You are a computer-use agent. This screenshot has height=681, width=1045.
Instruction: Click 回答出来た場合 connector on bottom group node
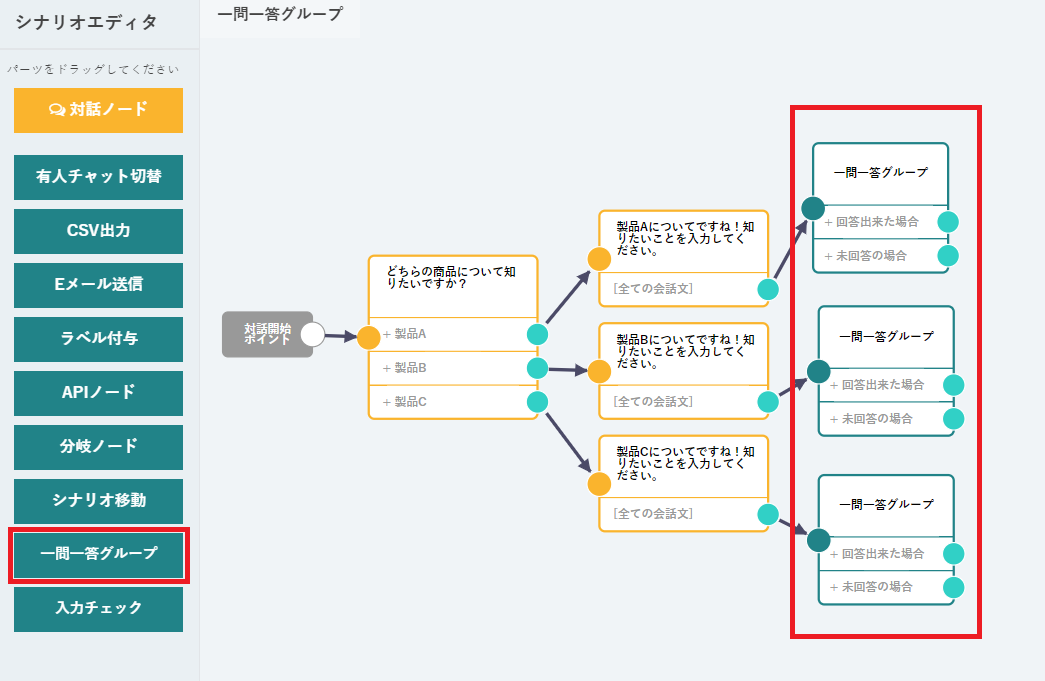[954, 554]
